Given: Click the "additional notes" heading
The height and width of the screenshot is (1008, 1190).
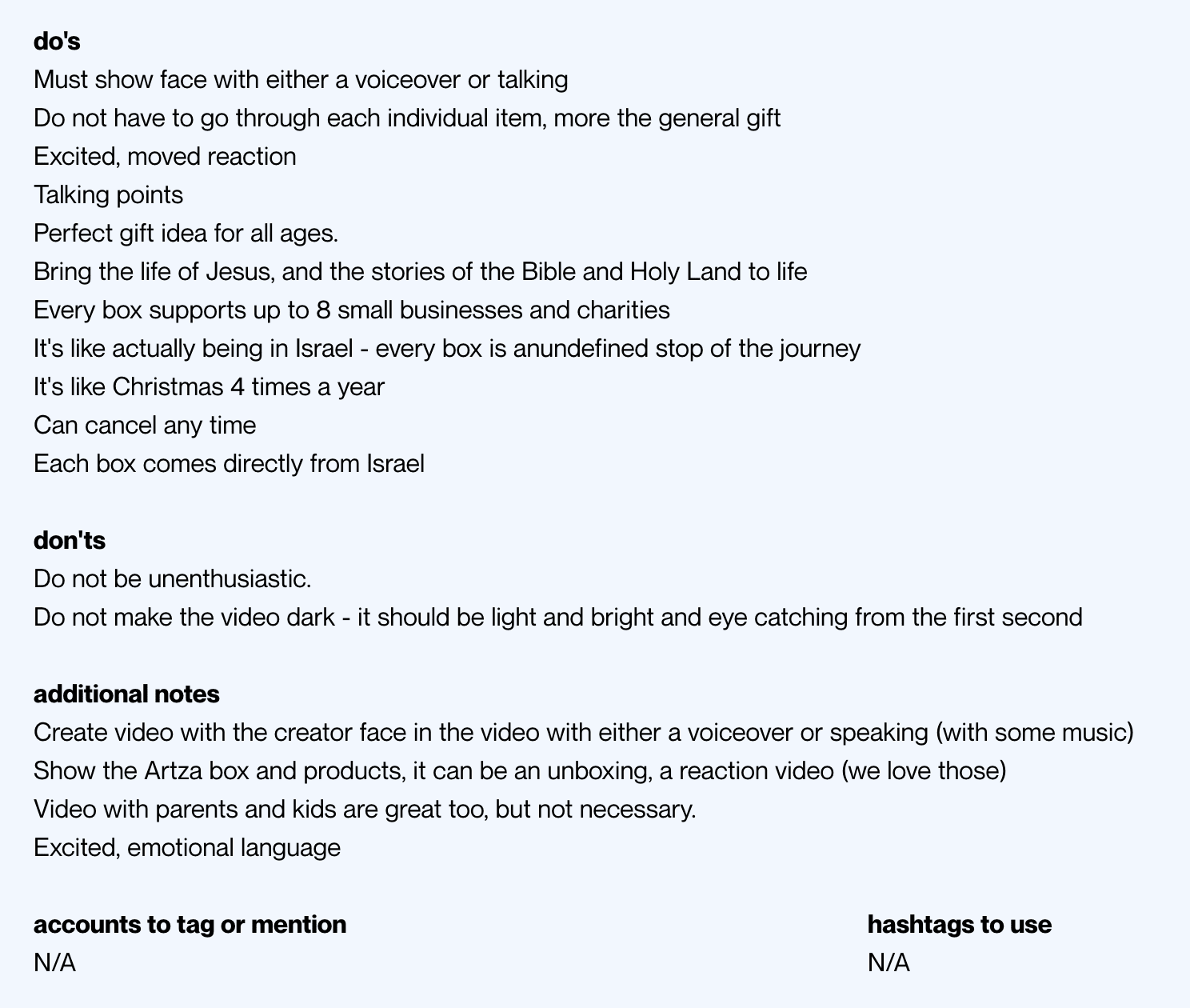Looking at the screenshot, I should [126, 694].
